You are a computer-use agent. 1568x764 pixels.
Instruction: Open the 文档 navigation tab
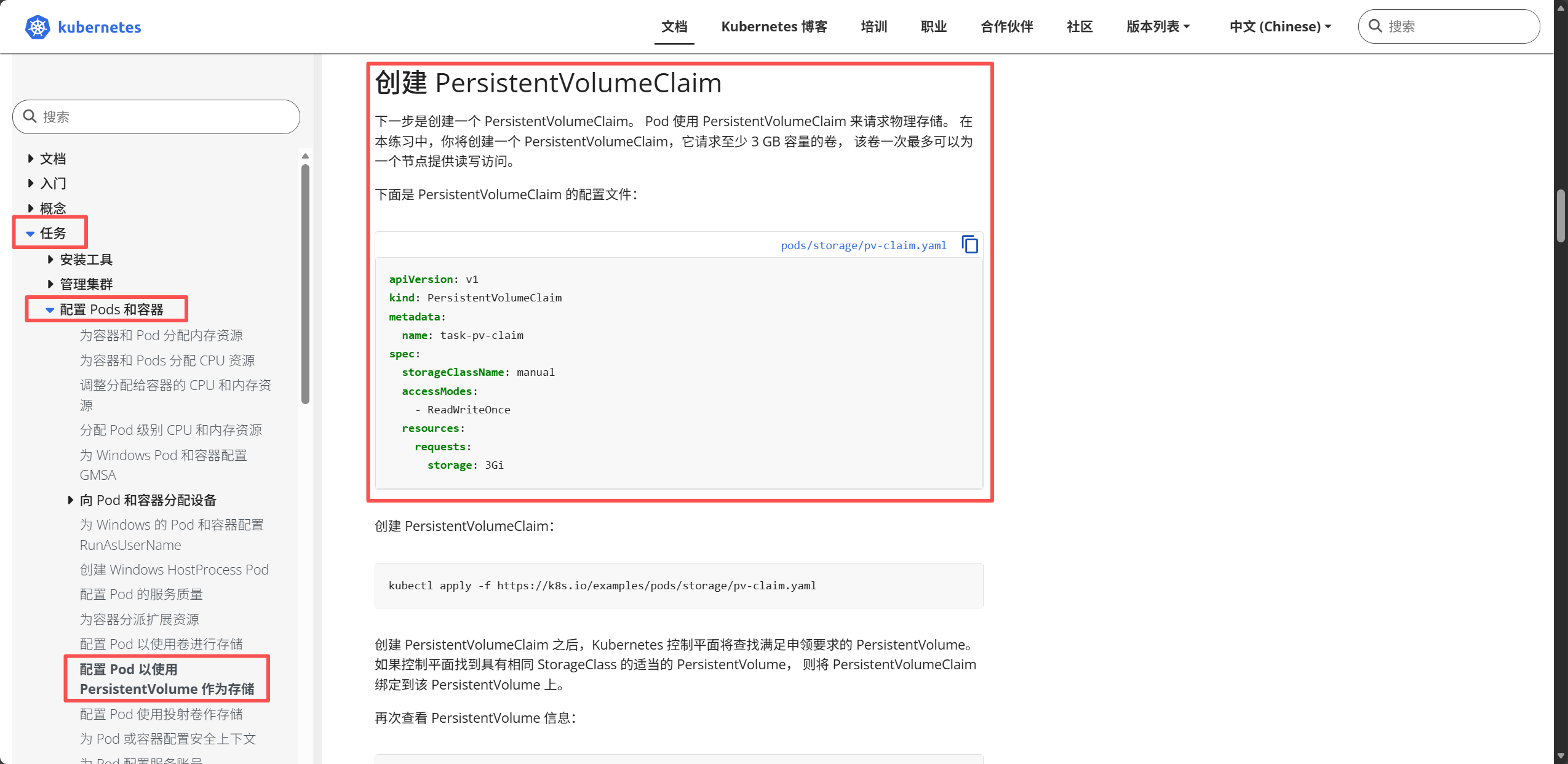674,26
